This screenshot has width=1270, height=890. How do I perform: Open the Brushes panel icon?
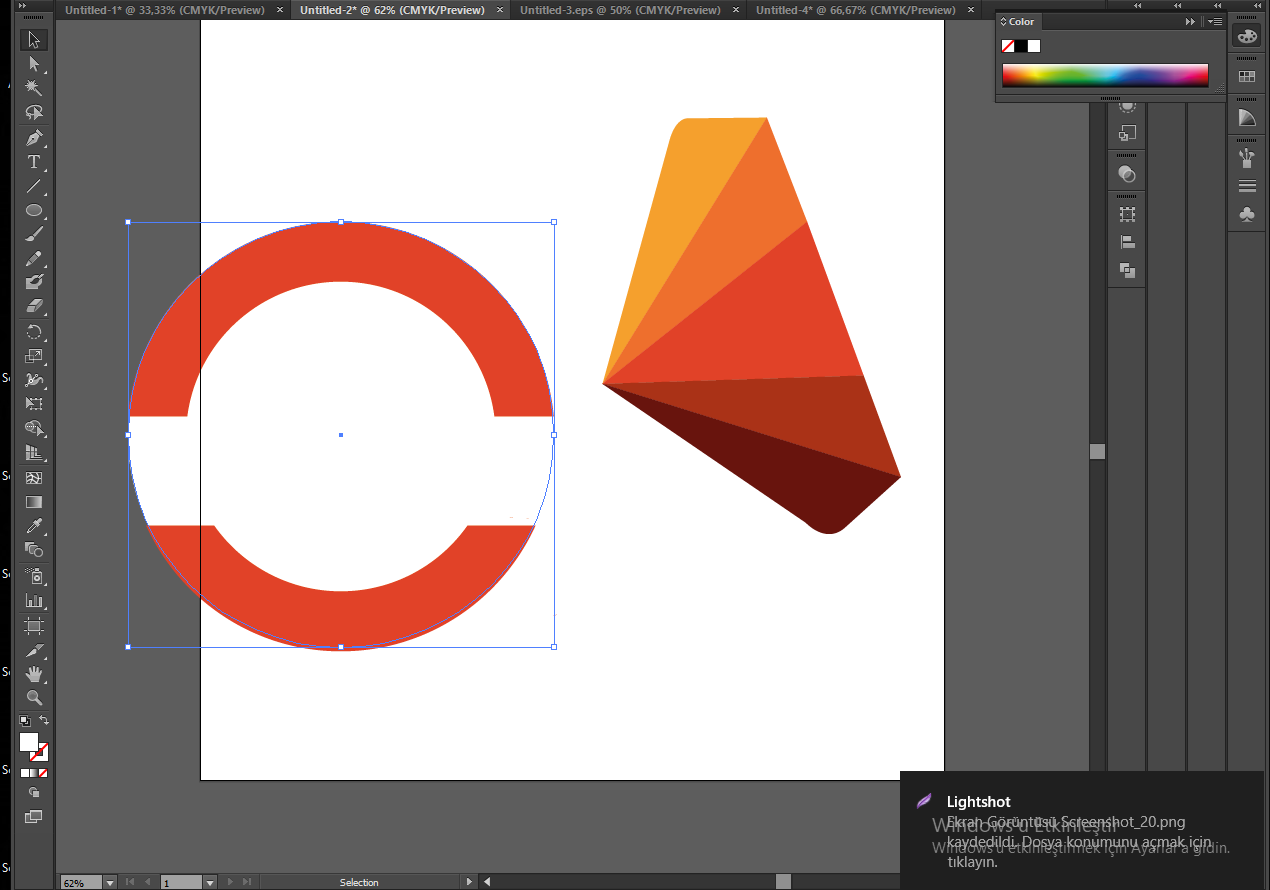1246,157
